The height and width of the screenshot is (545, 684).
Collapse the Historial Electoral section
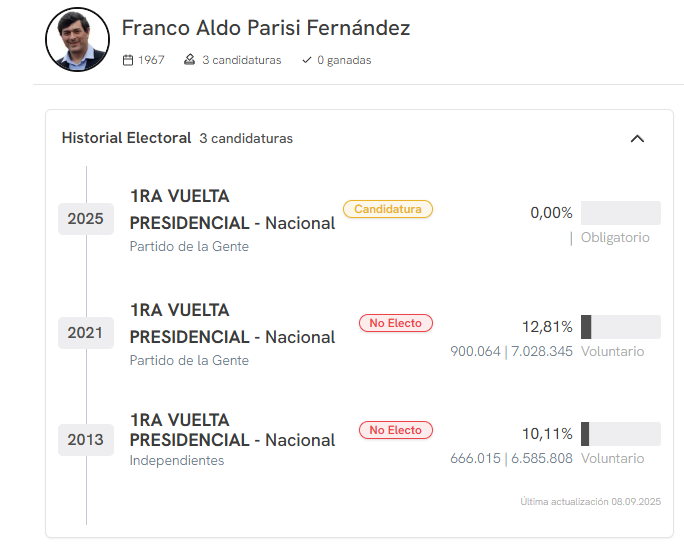[x=637, y=139]
